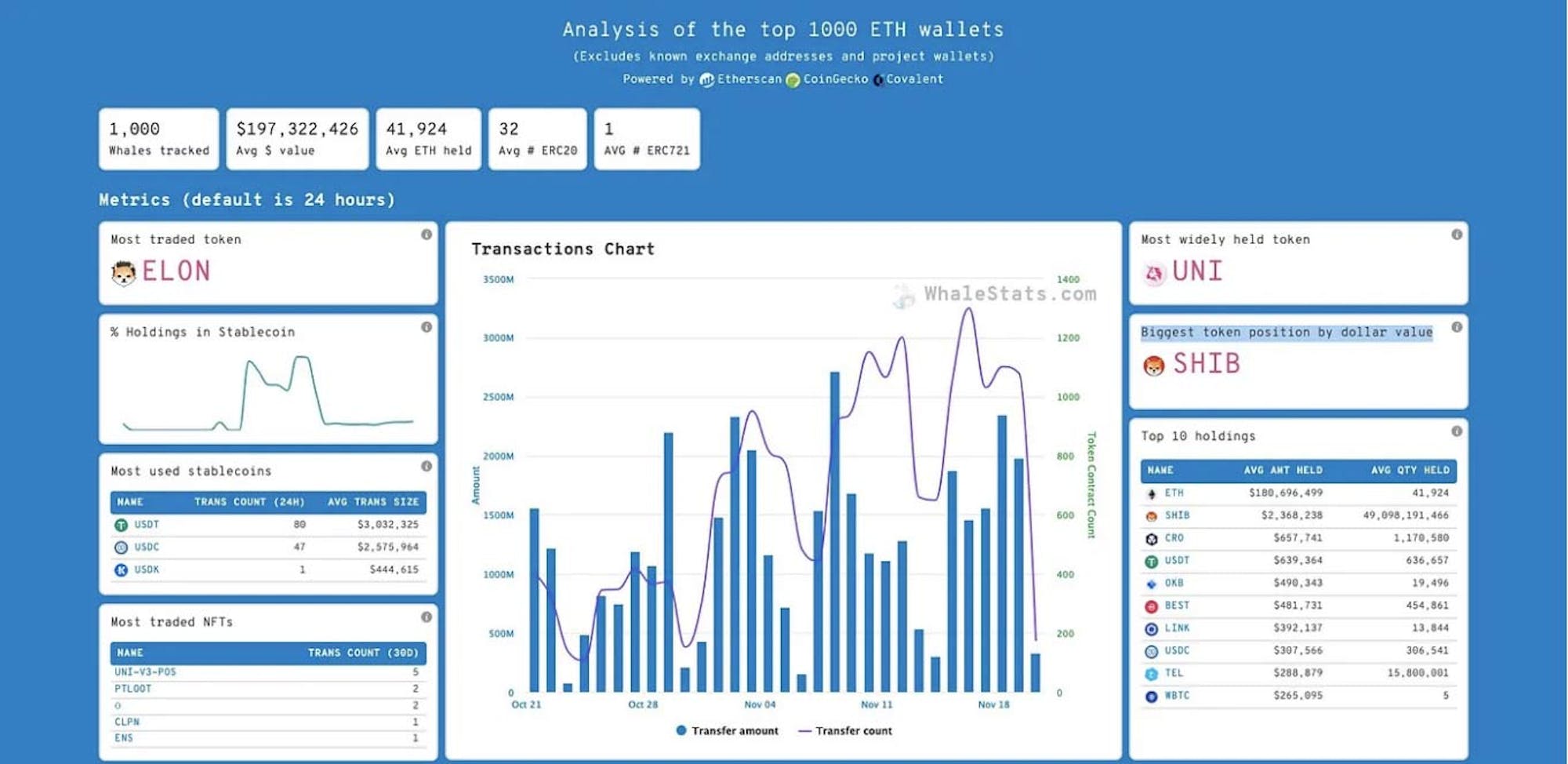This screenshot has width=1568, height=764.
Task: Click the Oct 28 axis label
Action: coord(643,705)
